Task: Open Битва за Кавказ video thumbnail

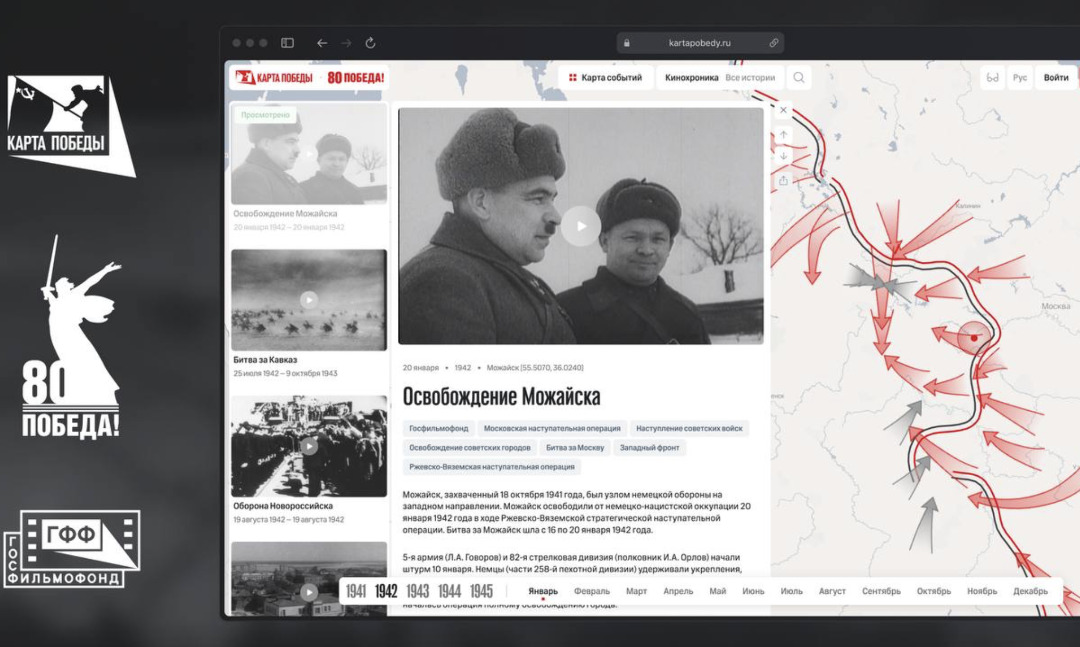Action: (309, 300)
